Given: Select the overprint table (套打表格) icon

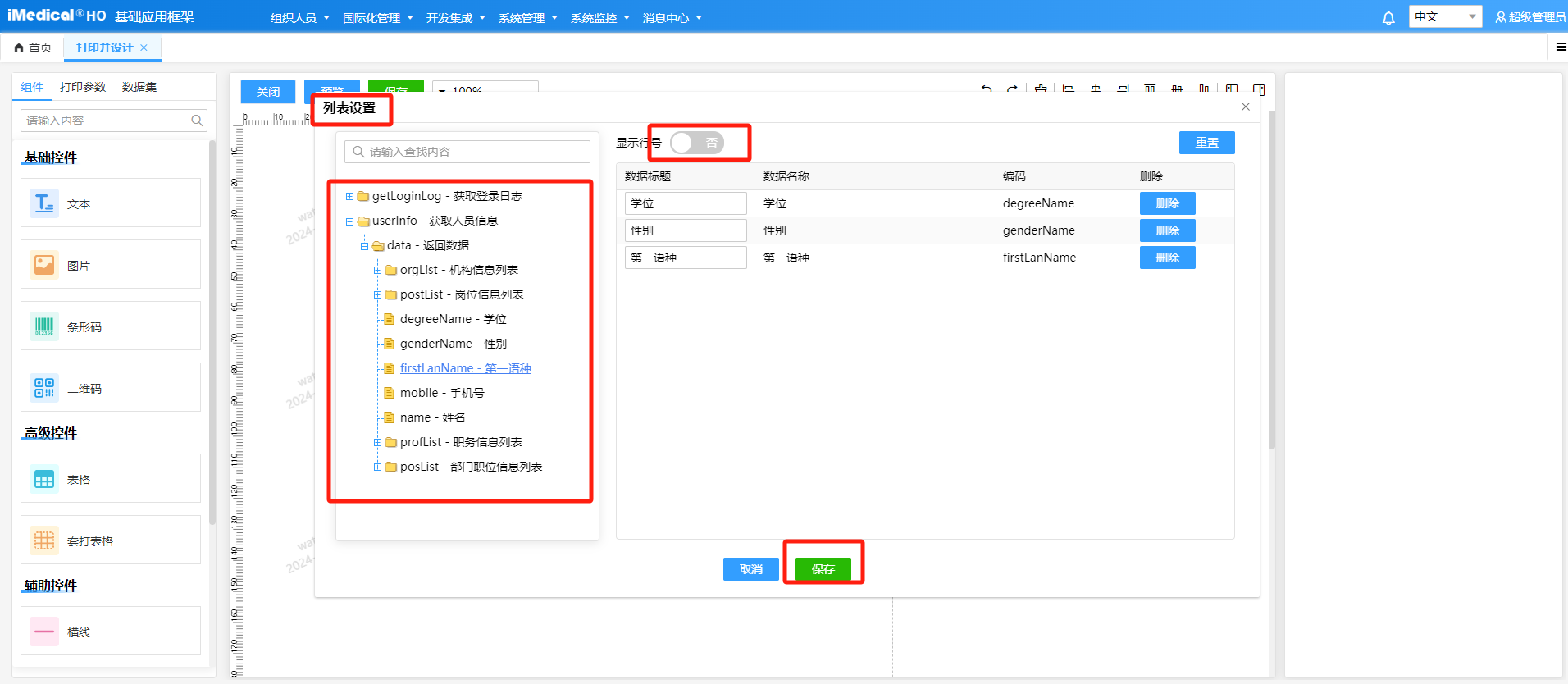Looking at the screenshot, I should tap(44, 540).
